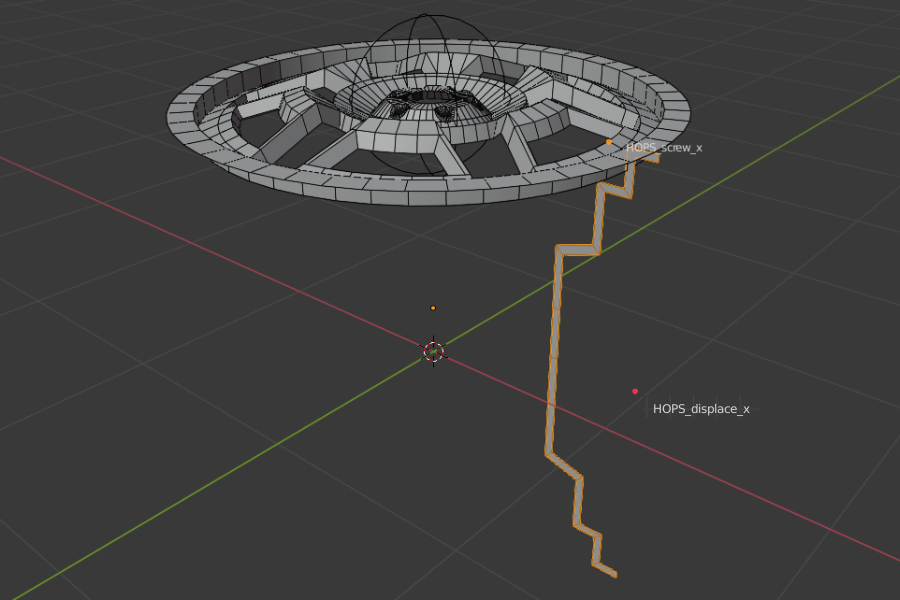Select the red empty dot beside HOPS_displace_x
Image resolution: width=900 pixels, height=600 pixels.
tap(635, 392)
